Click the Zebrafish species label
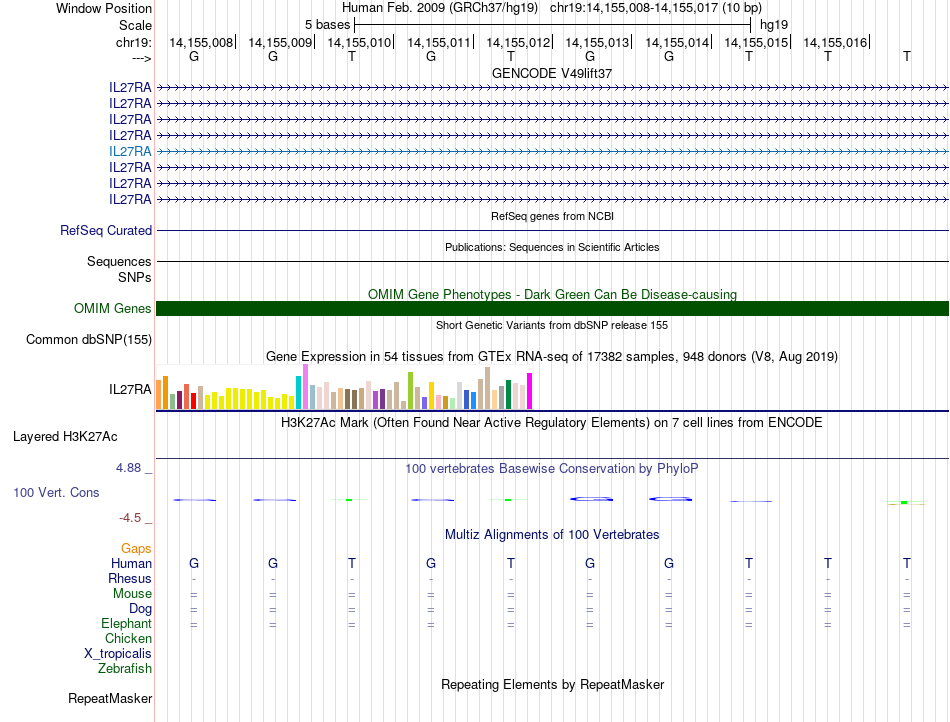 (125, 668)
